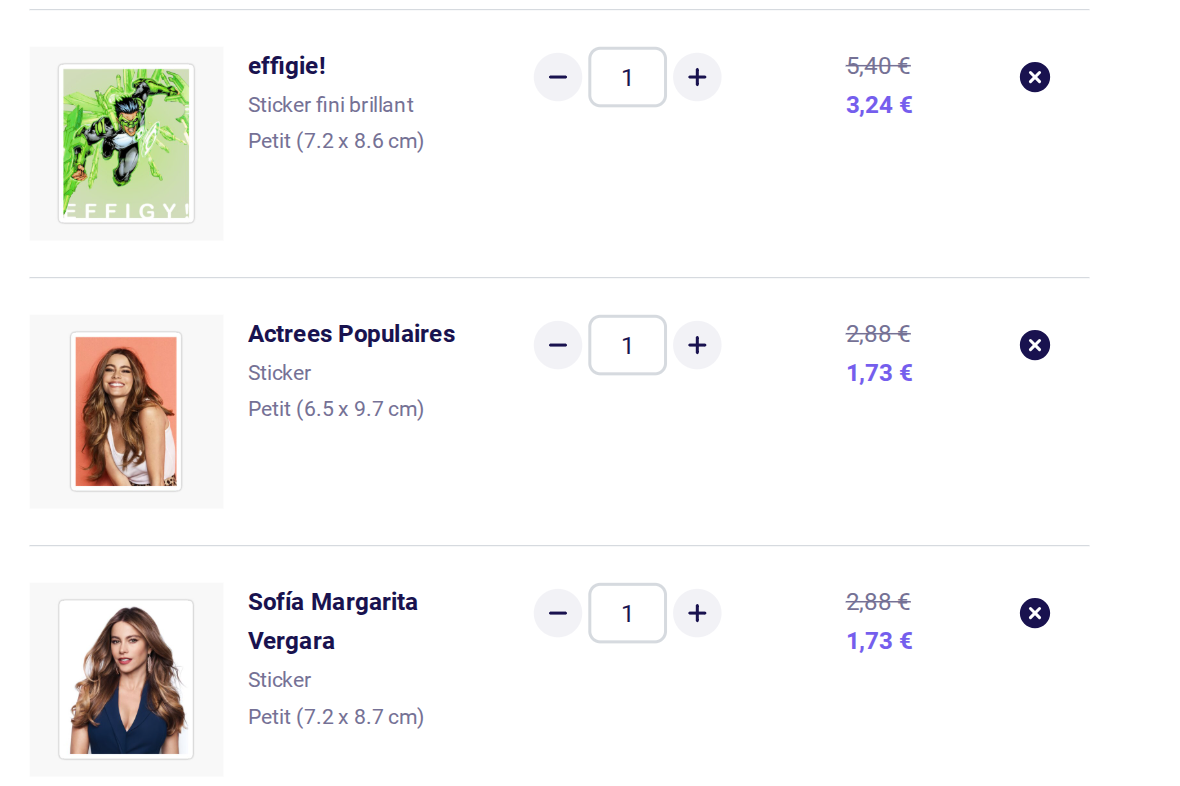Click the effigie! quantity input field
The width and height of the screenshot is (1180, 786).
point(627,77)
